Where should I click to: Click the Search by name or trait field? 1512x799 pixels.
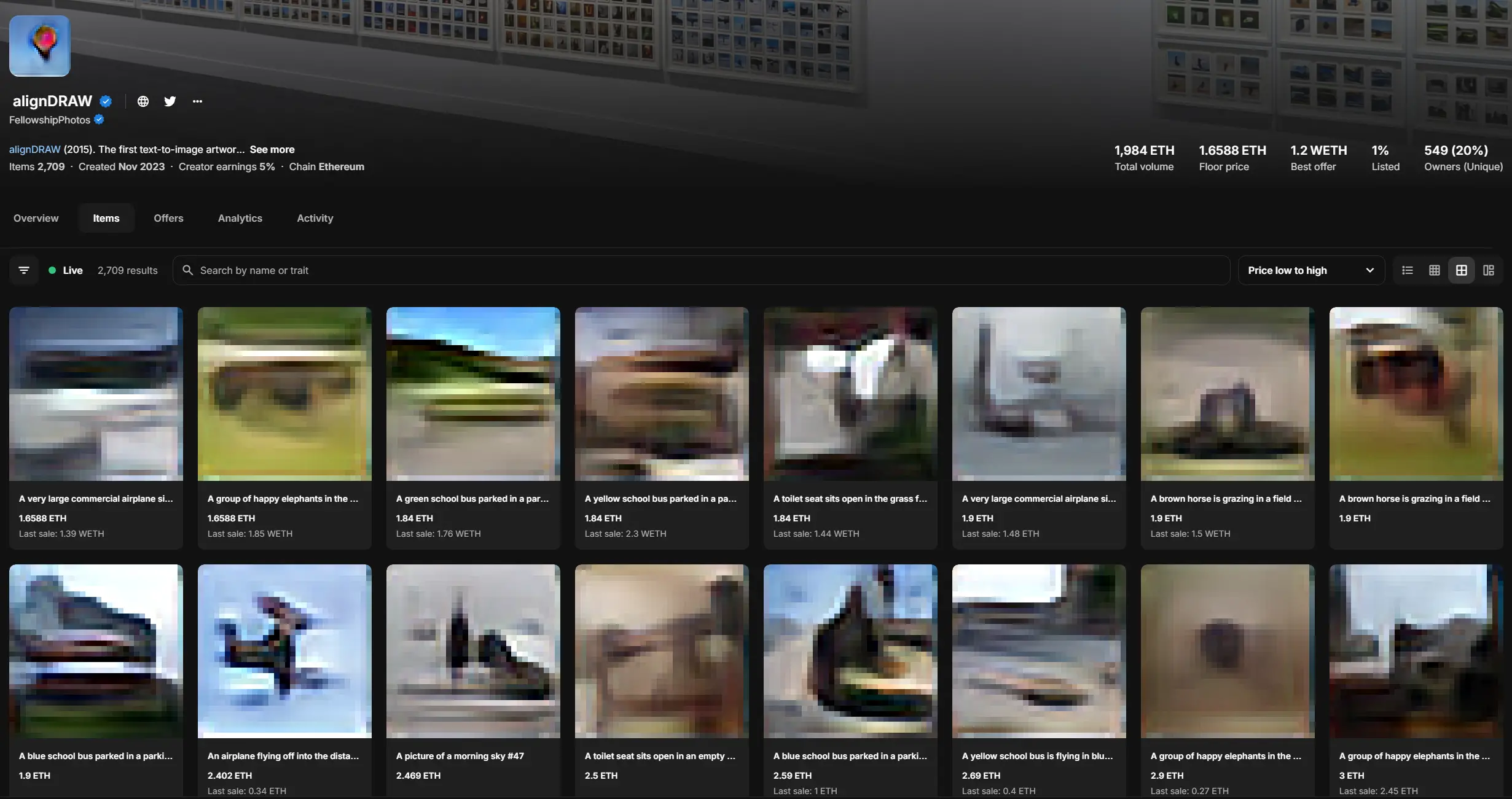coord(700,270)
